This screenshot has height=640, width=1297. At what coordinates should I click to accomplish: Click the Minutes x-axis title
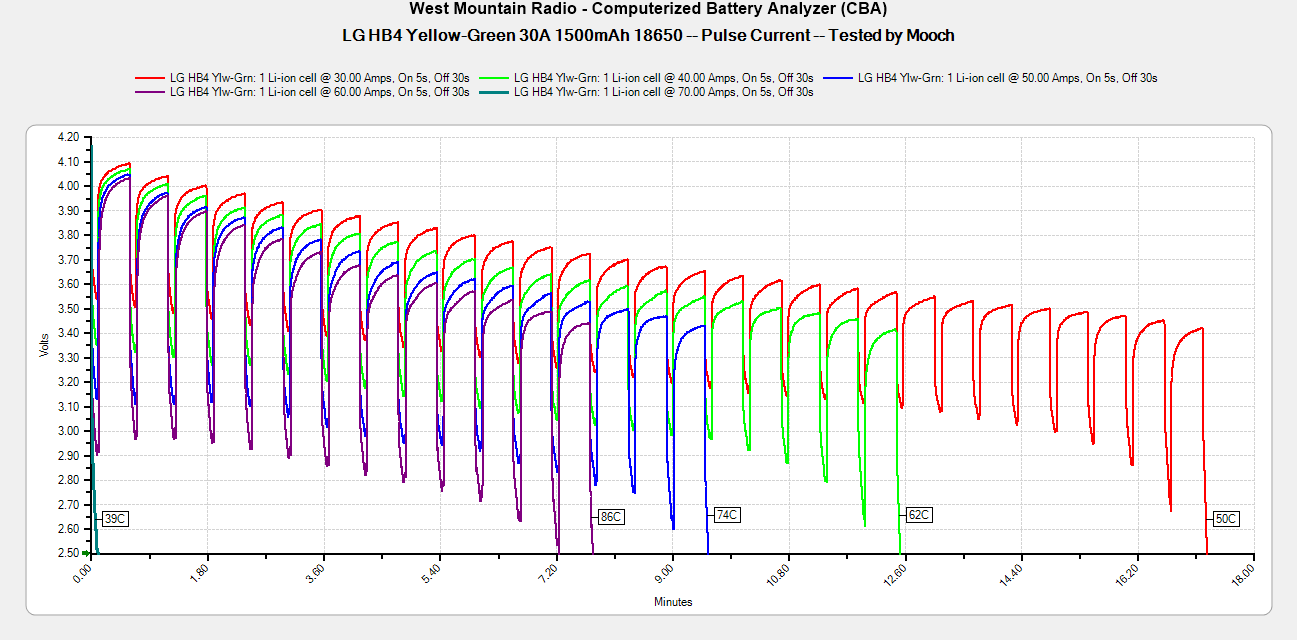point(673,602)
